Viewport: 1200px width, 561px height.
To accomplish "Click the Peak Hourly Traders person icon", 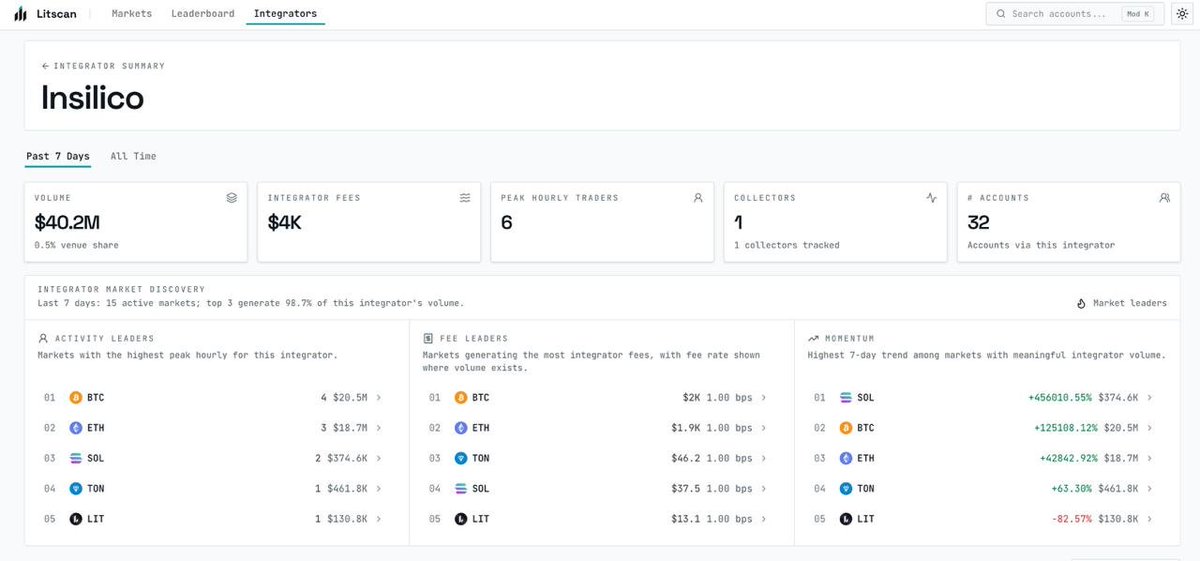I will point(698,198).
